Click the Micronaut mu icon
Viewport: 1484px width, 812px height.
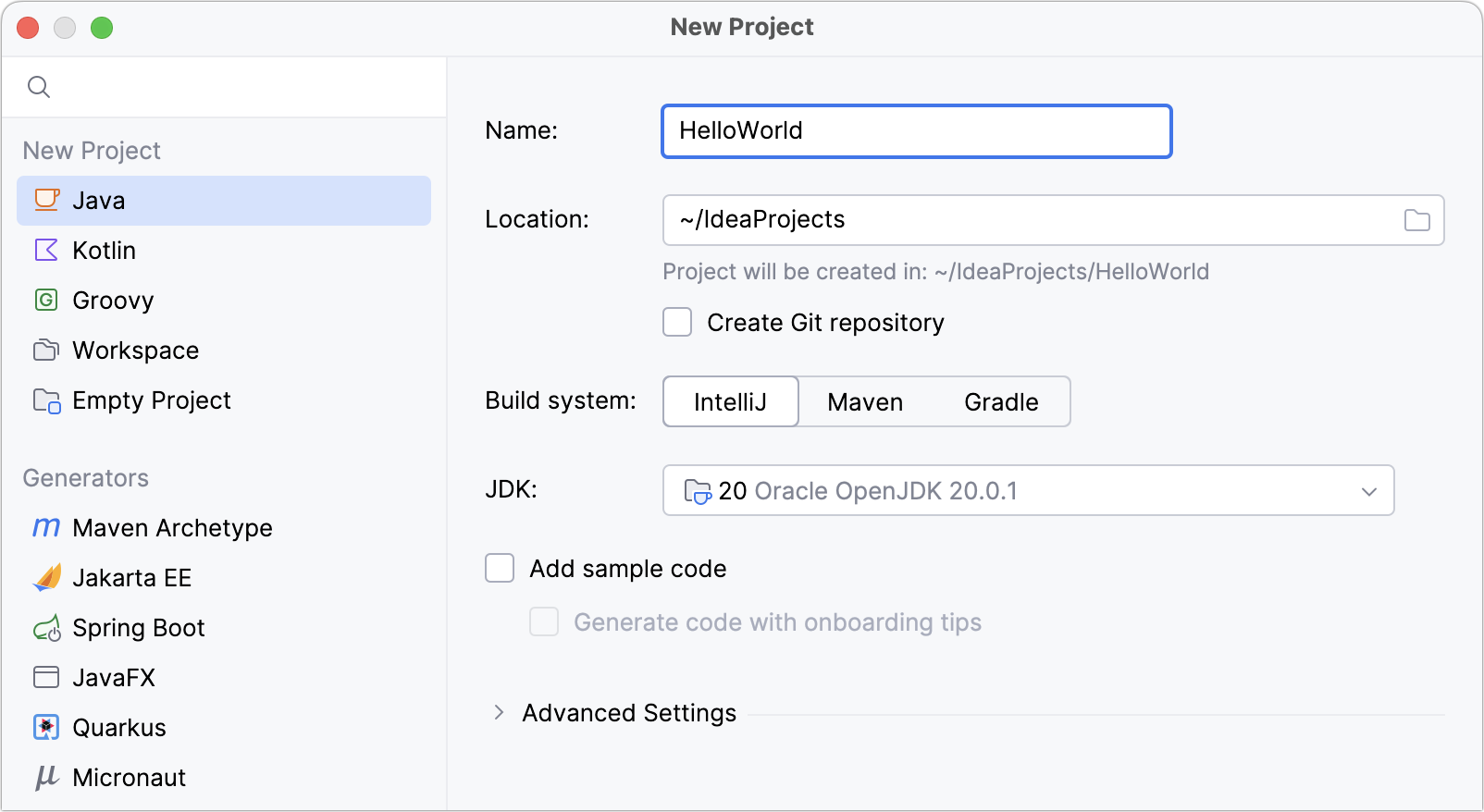(46, 777)
